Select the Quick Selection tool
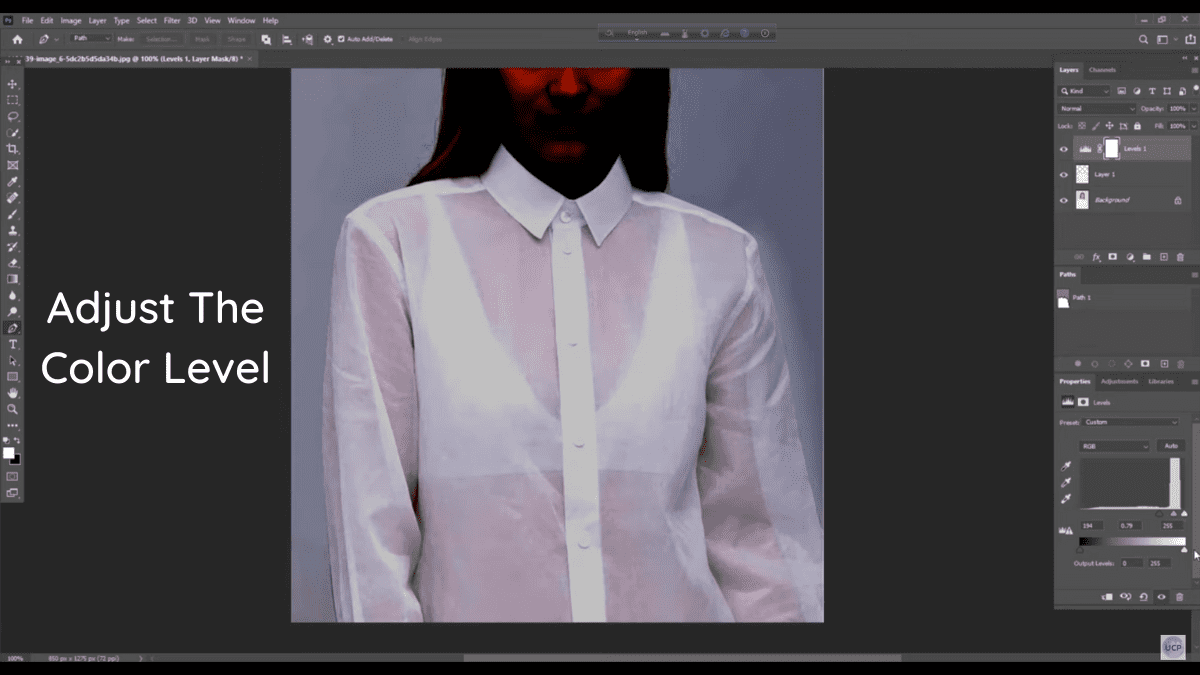 click(x=13, y=133)
